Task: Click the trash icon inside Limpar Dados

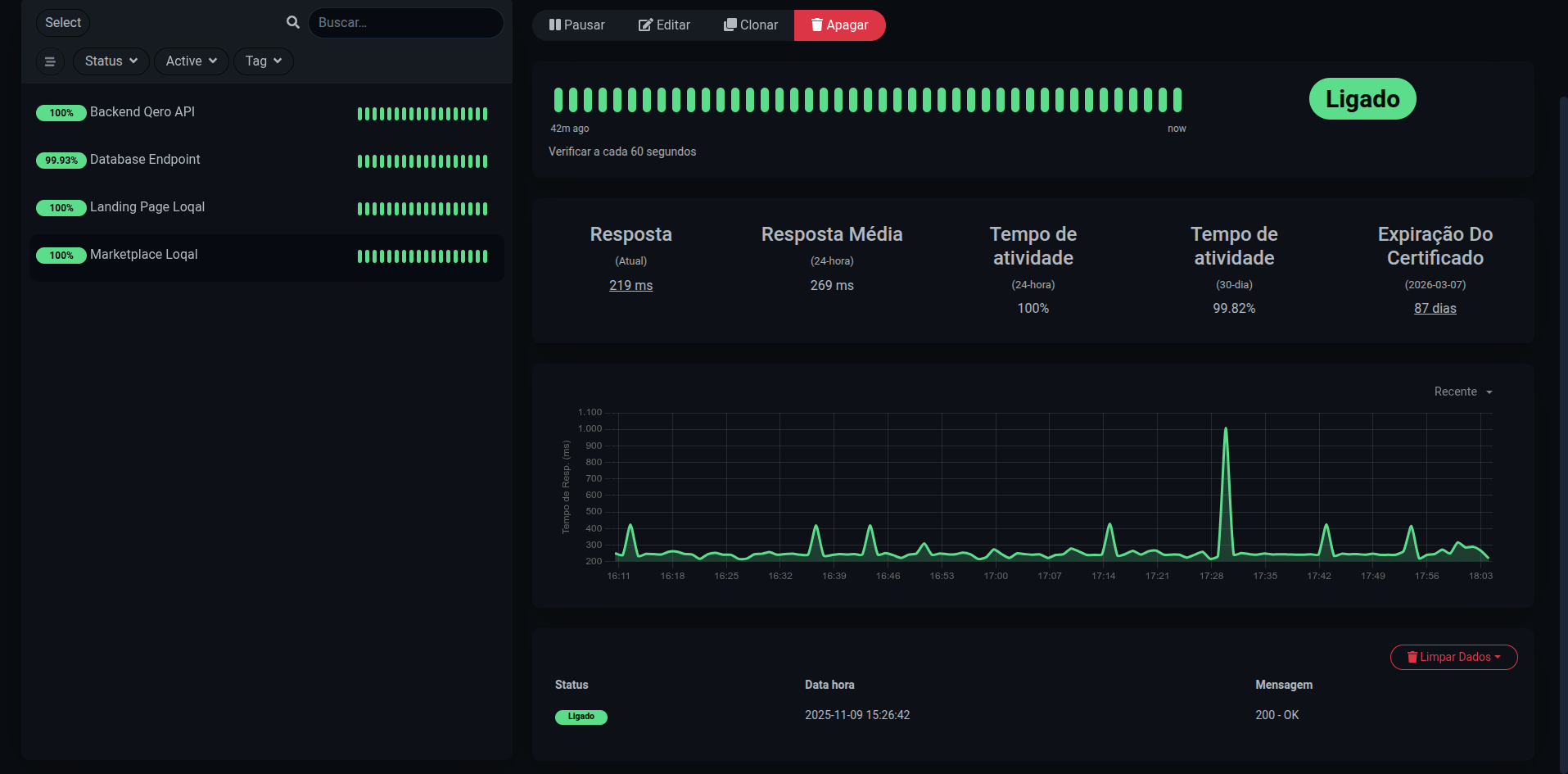Action: coord(1412,657)
